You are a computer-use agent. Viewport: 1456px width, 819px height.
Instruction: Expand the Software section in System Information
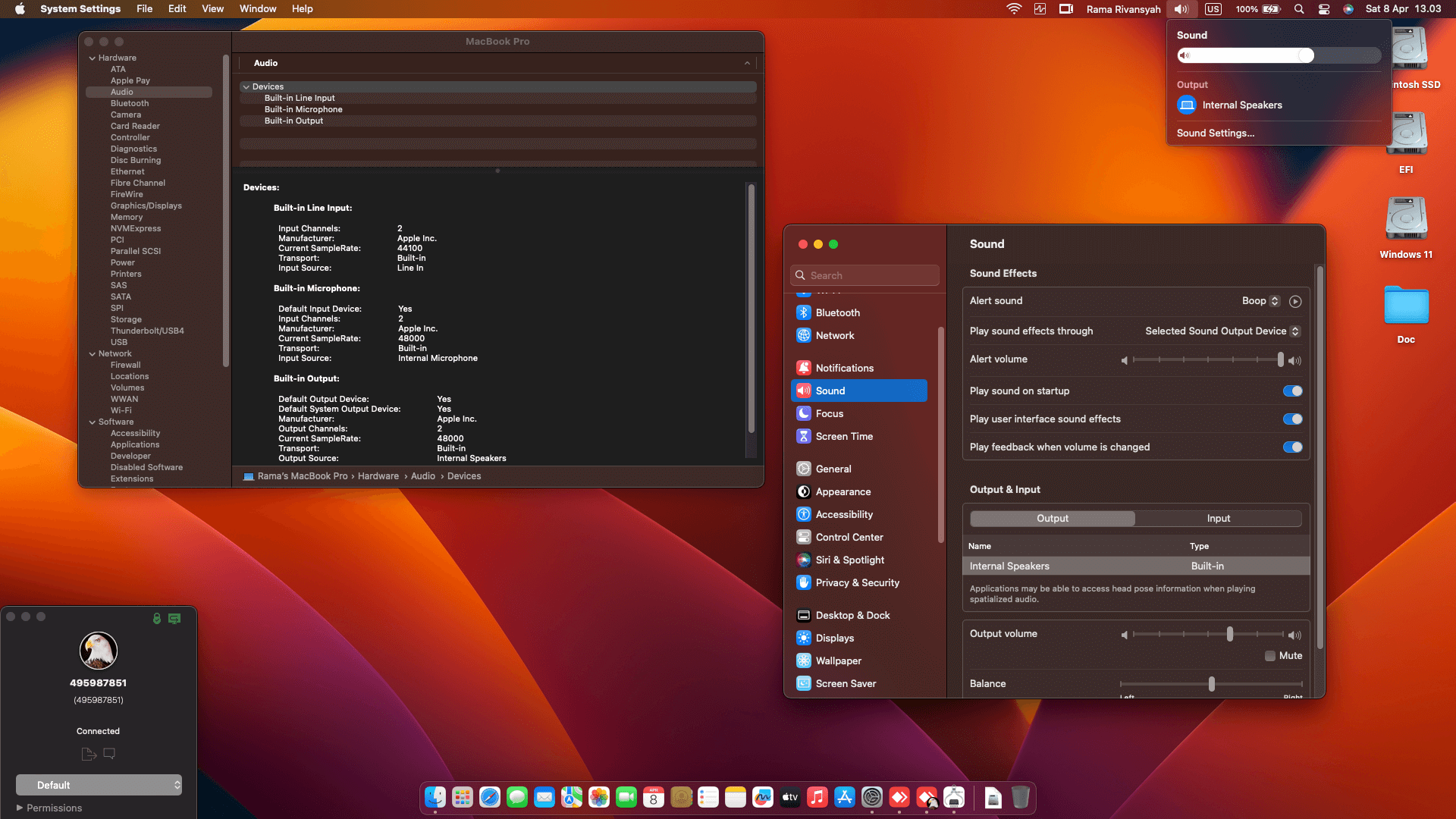tap(93, 422)
